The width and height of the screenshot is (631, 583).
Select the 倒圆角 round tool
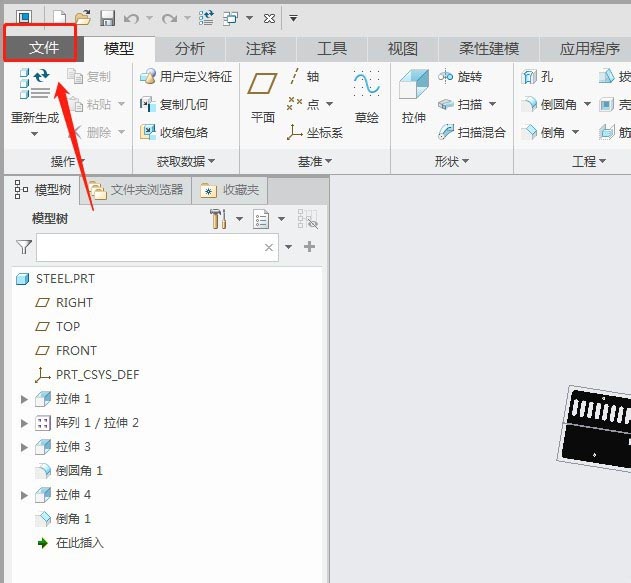pos(549,104)
